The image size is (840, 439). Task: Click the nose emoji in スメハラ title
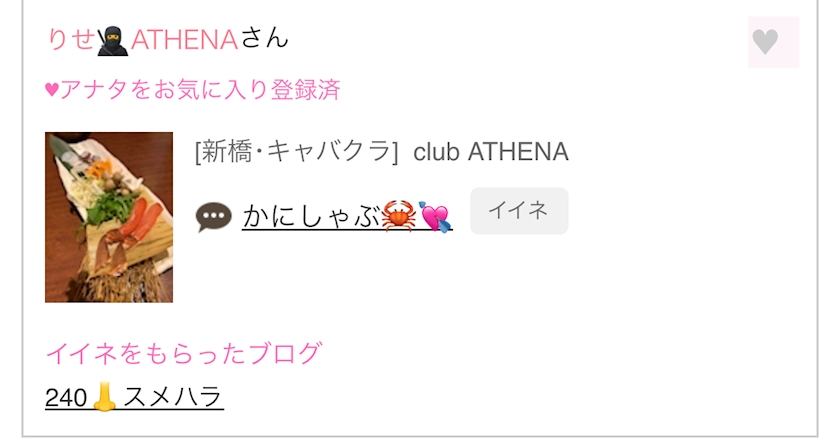click(104, 397)
